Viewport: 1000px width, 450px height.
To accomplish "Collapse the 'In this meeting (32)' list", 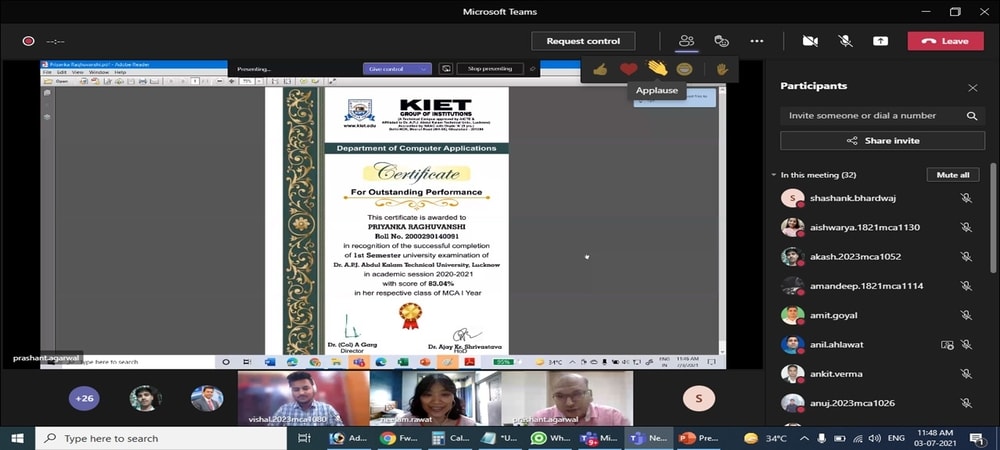I will (x=774, y=175).
